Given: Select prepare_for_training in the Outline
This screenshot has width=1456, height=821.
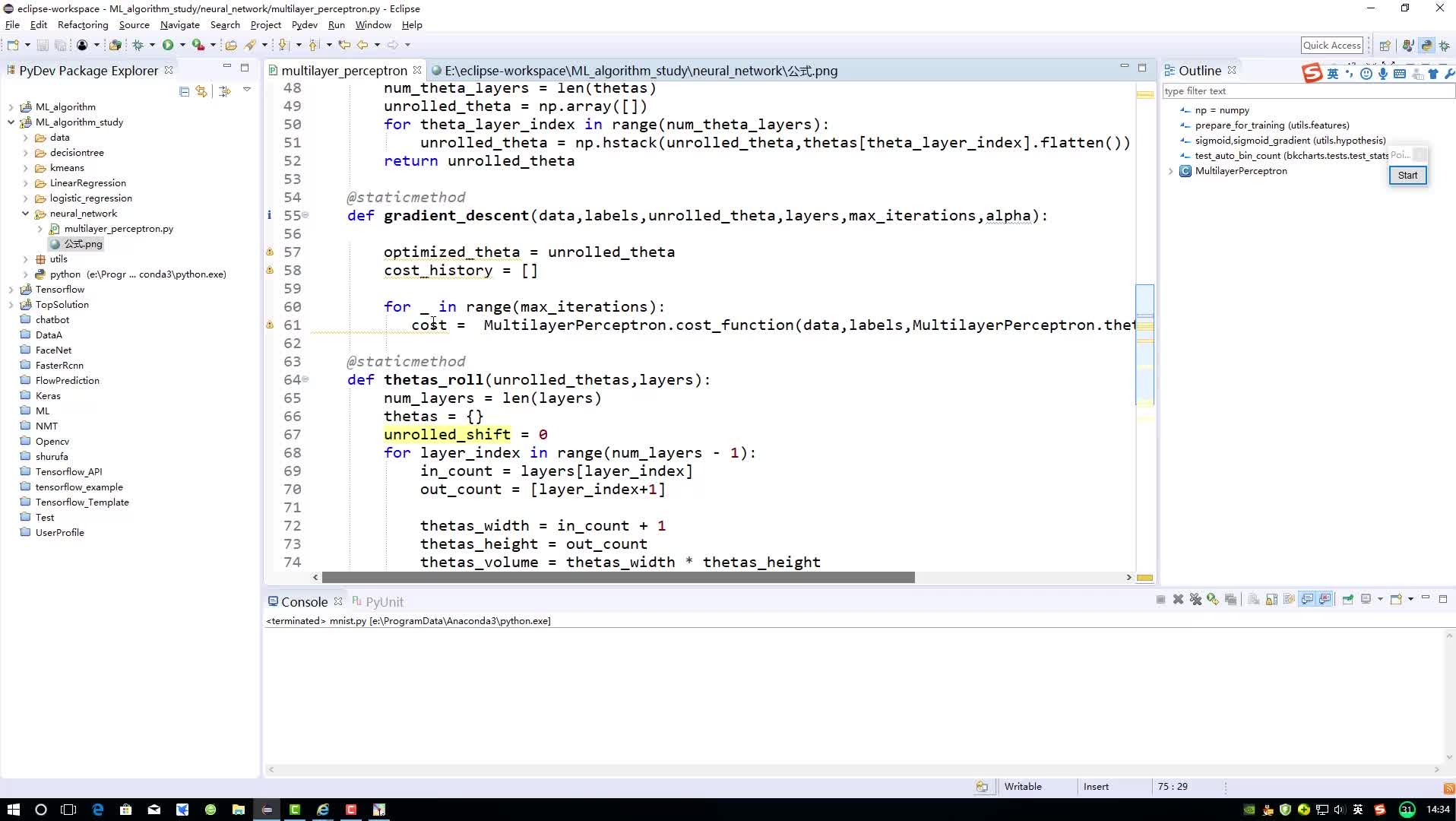Looking at the screenshot, I should coord(1272,125).
